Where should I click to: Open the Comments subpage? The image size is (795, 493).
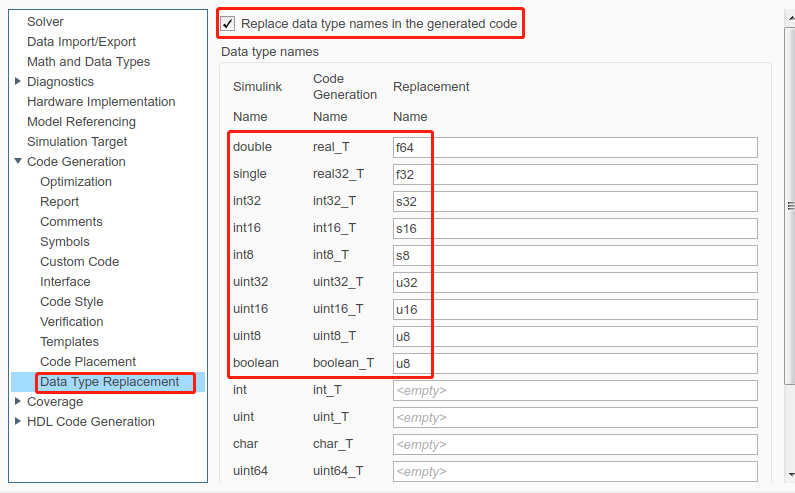[x=71, y=222]
